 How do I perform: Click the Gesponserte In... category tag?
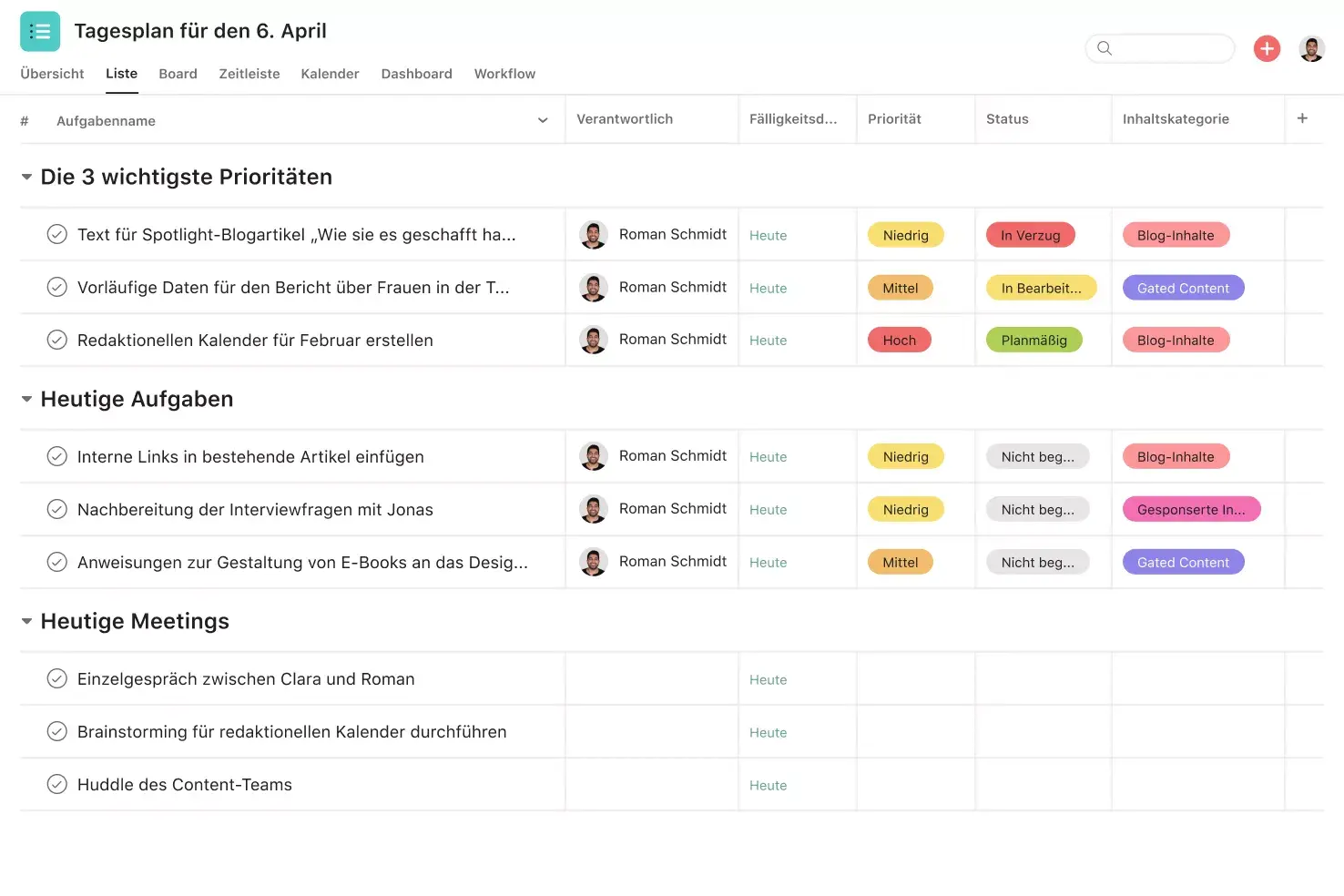pos(1191,509)
